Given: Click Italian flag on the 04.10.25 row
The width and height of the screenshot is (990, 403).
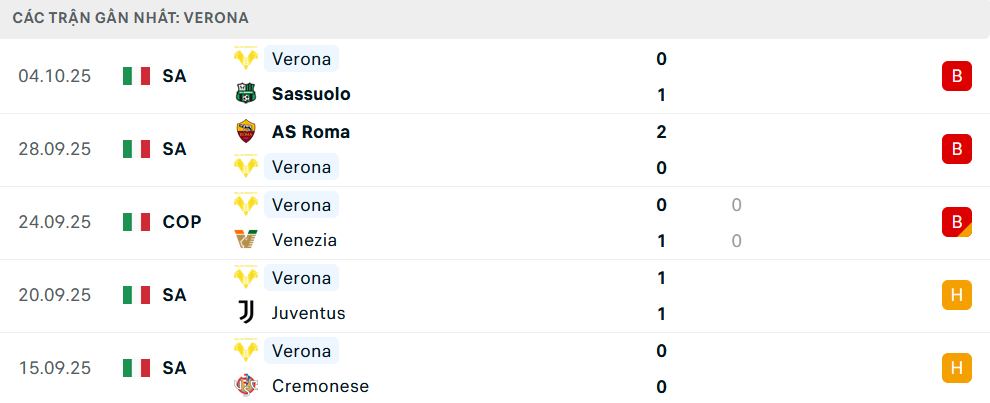Looking at the screenshot, I should pyautogui.click(x=136, y=76).
